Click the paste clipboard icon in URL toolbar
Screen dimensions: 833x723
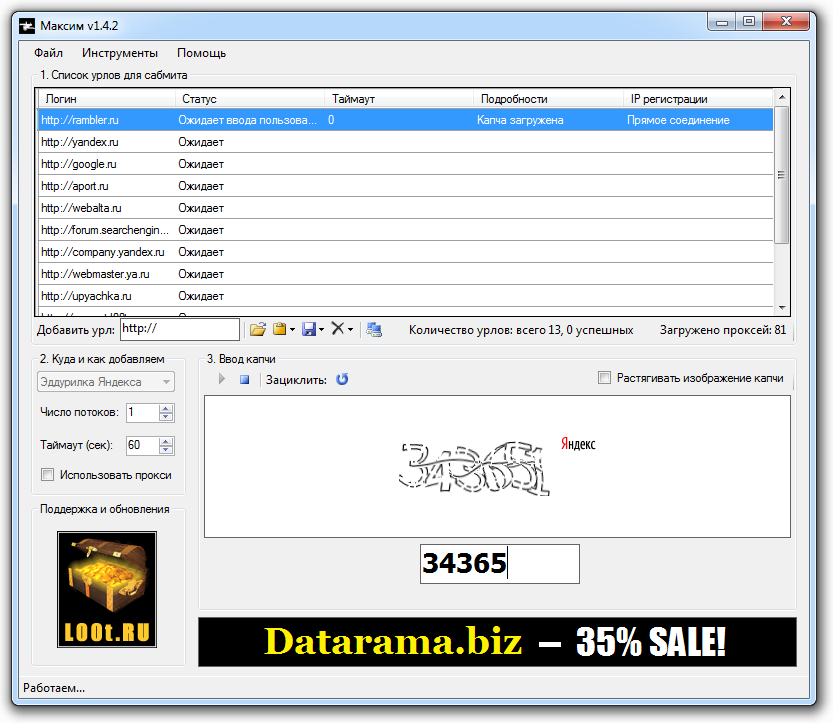[x=280, y=329]
